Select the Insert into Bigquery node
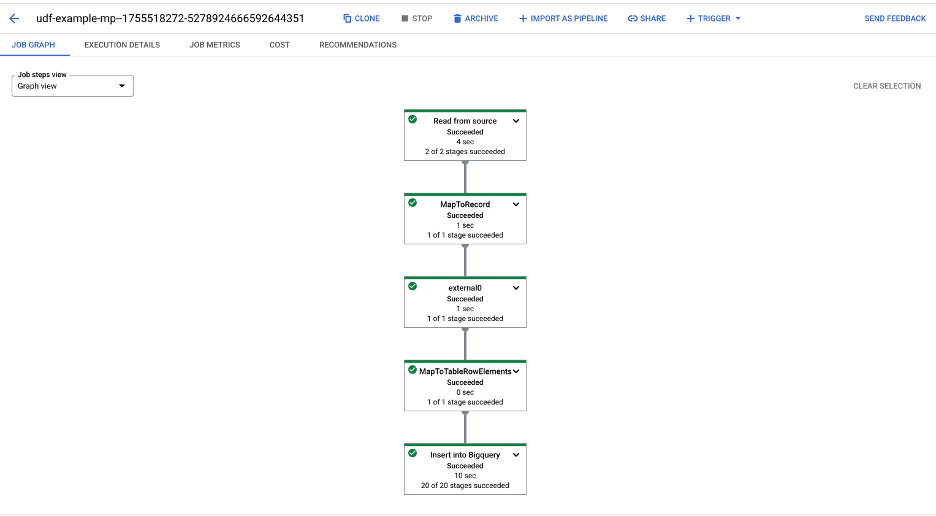The width and height of the screenshot is (936, 516). [x=465, y=470]
